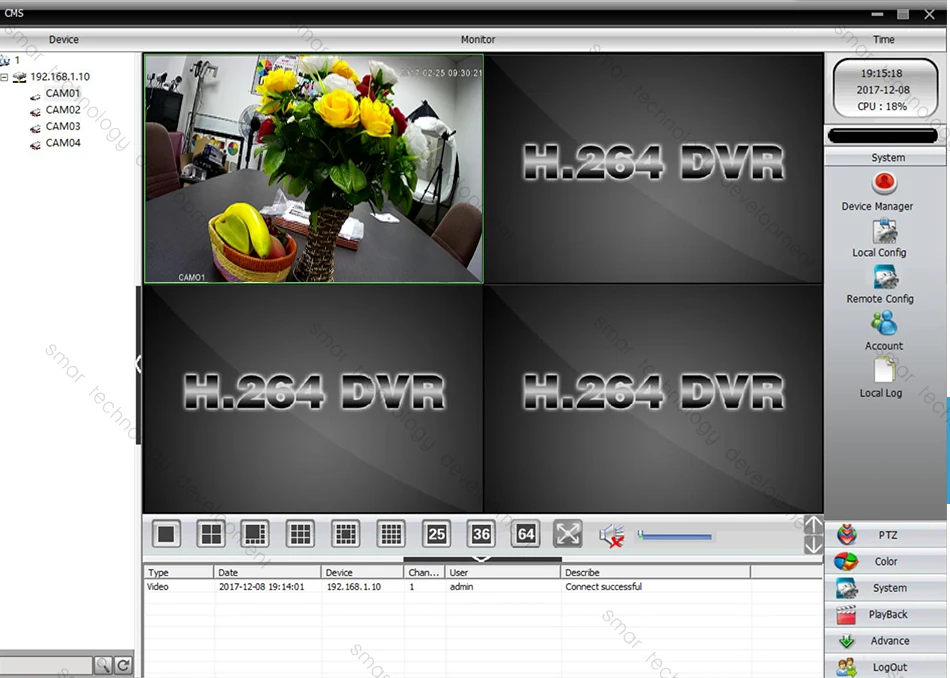Open the System panel tab at bottom
Screen dimensions: 950x678
[x=886, y=588]
